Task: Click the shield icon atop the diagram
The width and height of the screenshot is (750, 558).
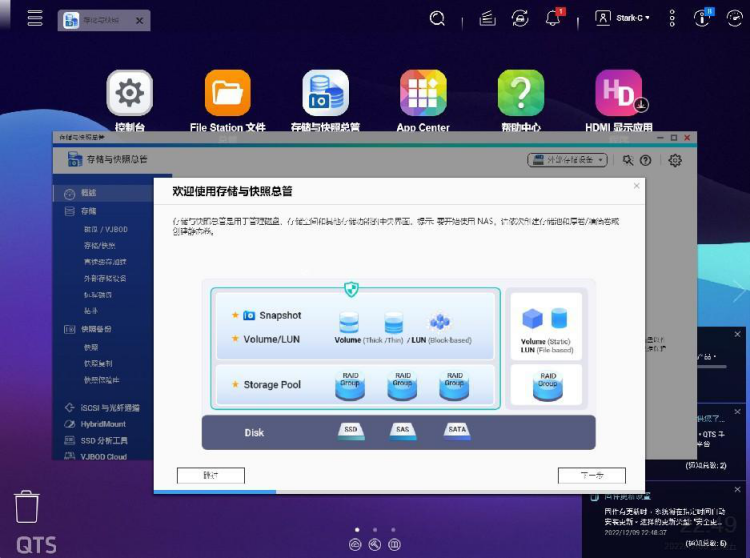Action: [x=352, y=289]
